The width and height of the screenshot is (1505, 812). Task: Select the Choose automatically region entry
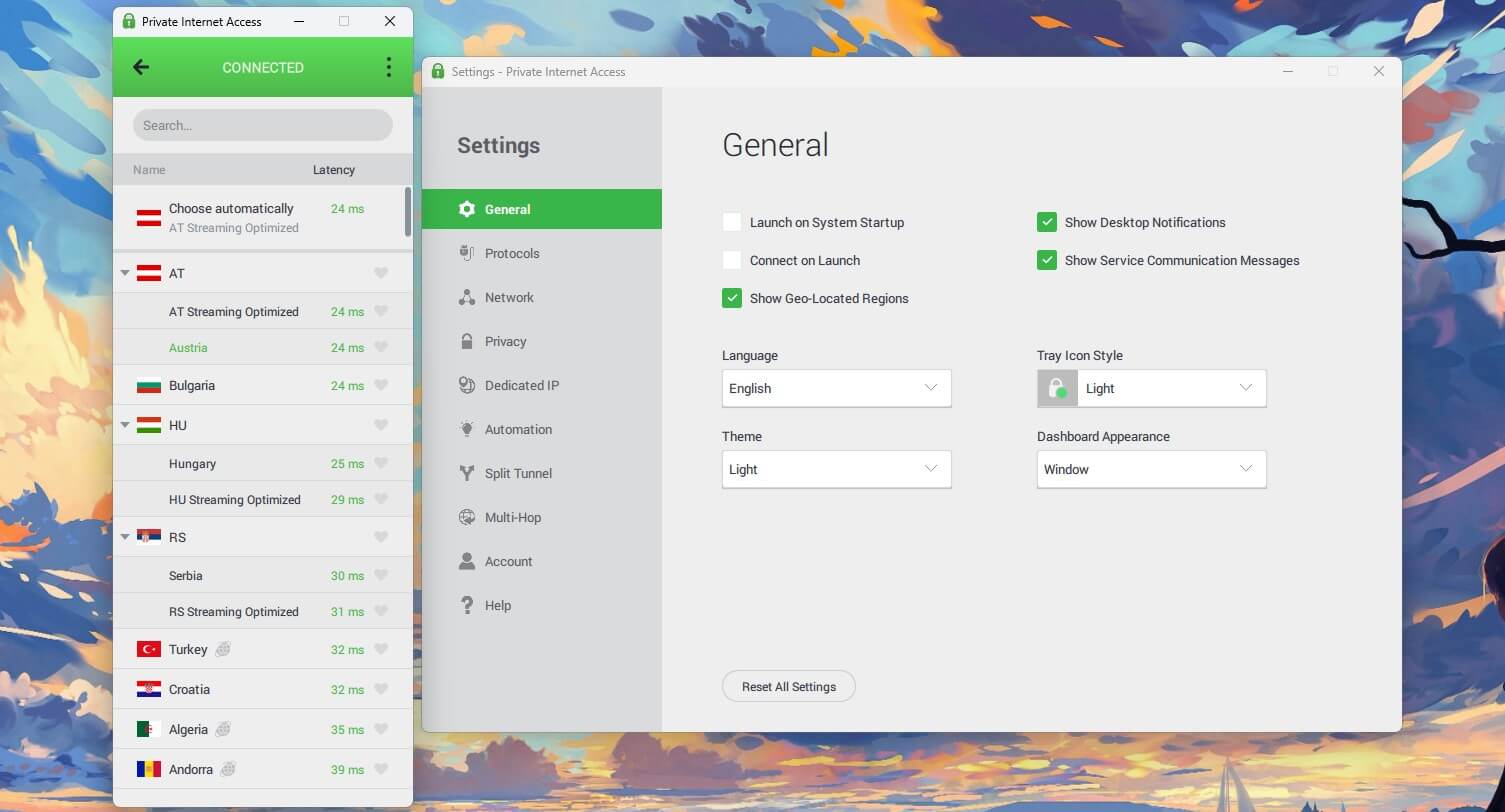tap(258, 217)
